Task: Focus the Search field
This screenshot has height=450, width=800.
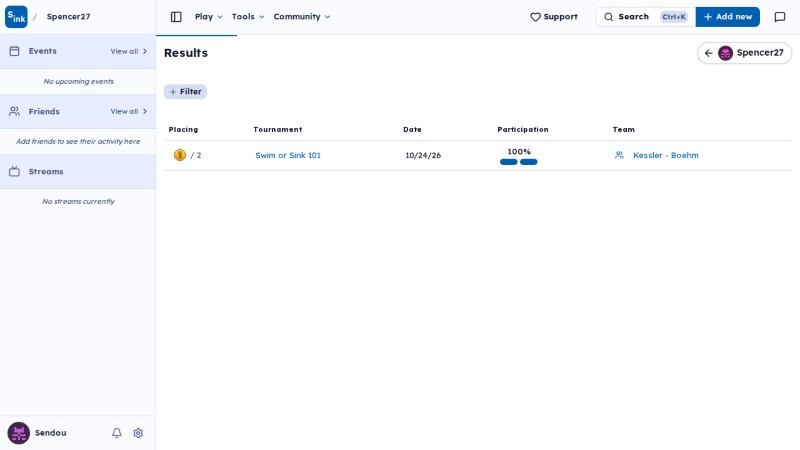Action: 645,17
